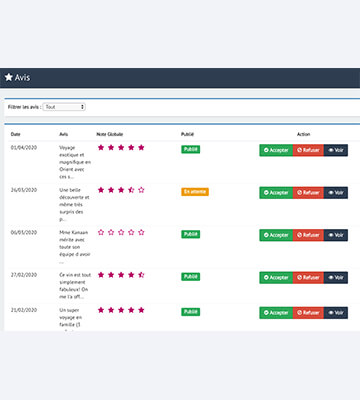Refuse the review dated 01/04/2020
Screen dimensions: 360x400
pos(308,150)
